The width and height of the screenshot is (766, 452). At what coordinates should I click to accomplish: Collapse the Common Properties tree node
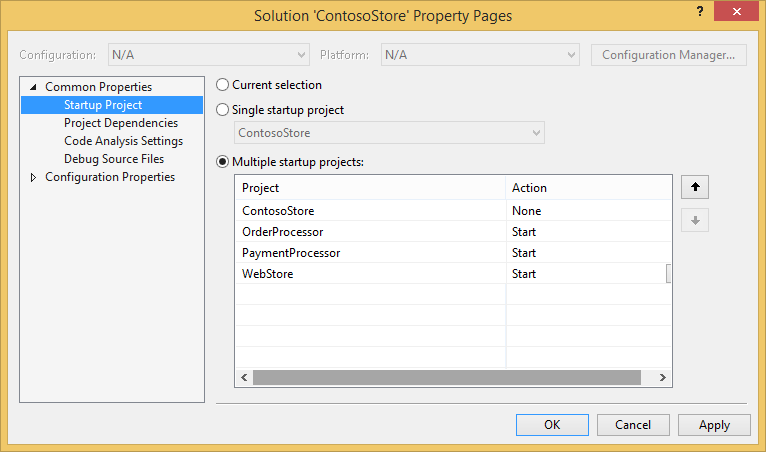coord(33,87)
